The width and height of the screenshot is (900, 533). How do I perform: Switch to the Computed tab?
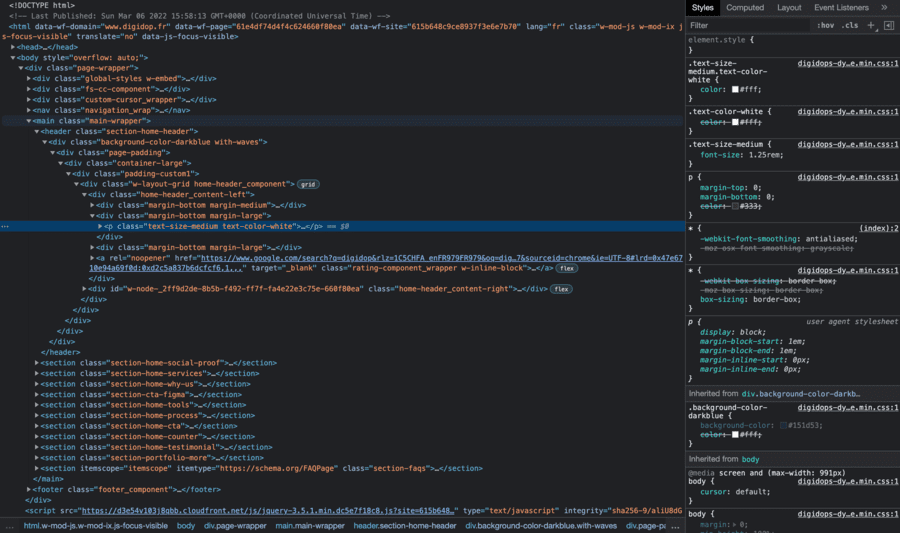(745, 7)
